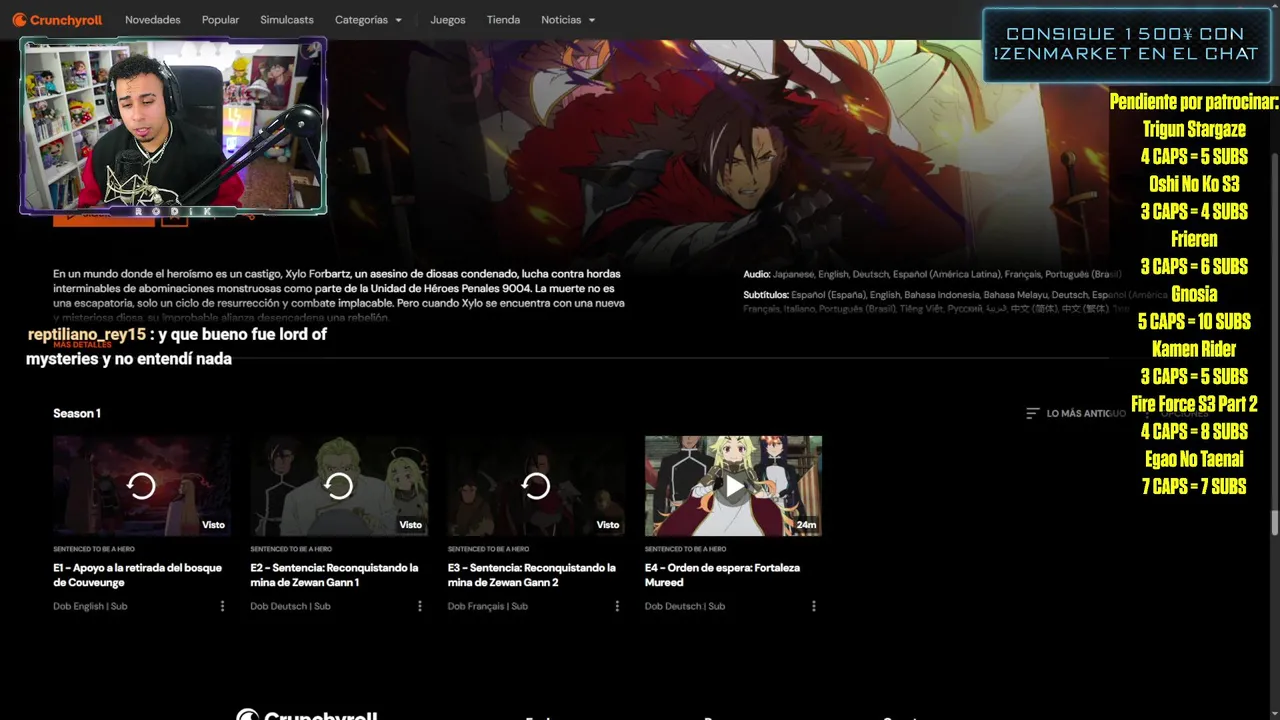Click the Audio languages line
Screen dimensions: 1280x720
[x=932, y=274]
